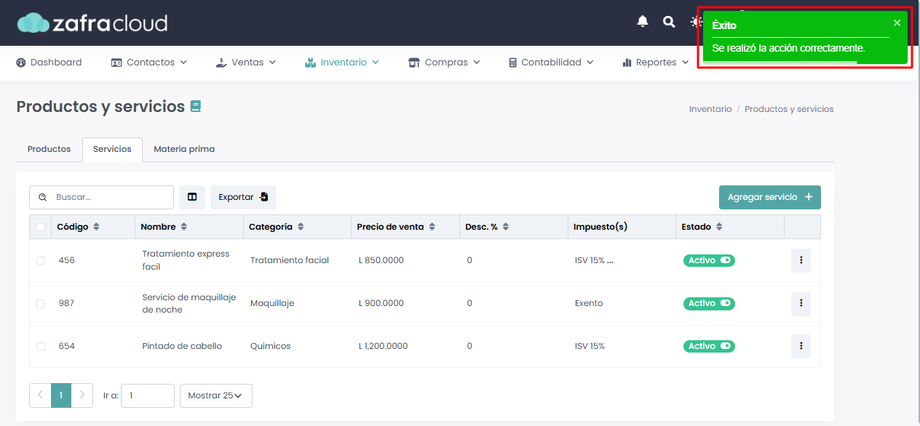
Task: Click the L 1,200.0000 price cell
Action: click(x=383, y=346)
